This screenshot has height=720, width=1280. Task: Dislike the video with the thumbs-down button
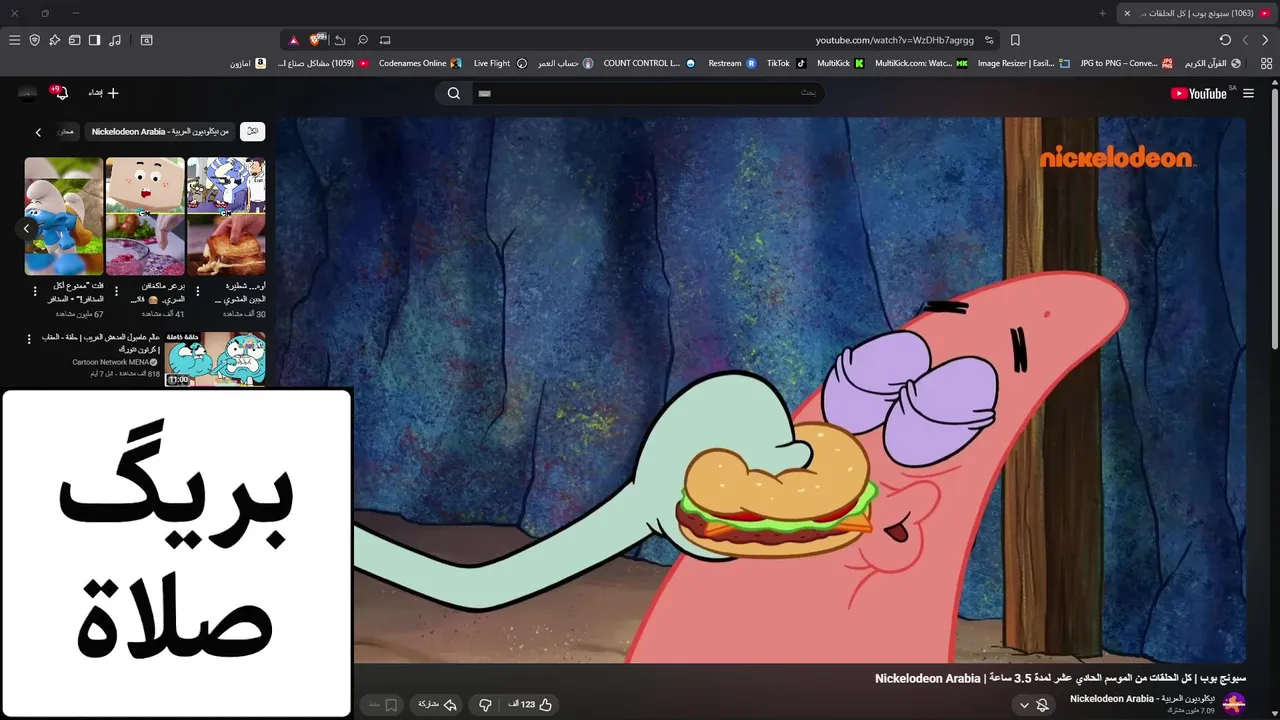coord(486,704)
